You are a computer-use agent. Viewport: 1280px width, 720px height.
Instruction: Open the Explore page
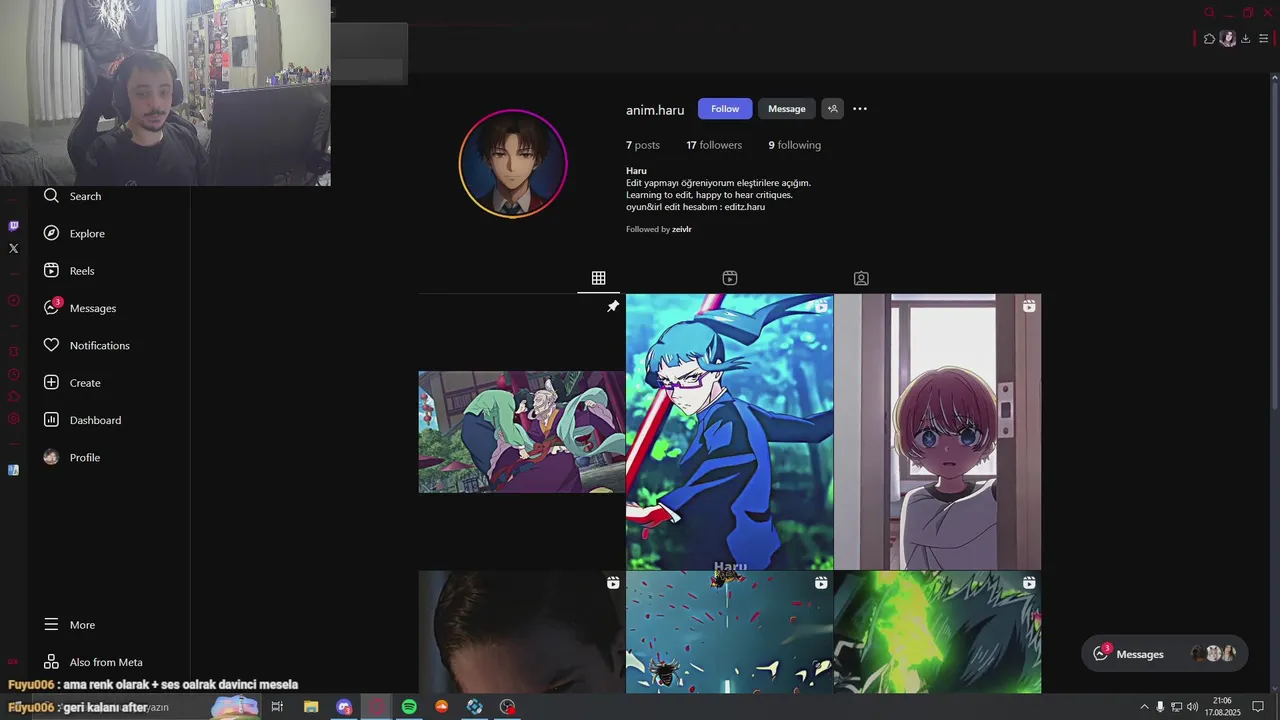(x=74, y=233)
